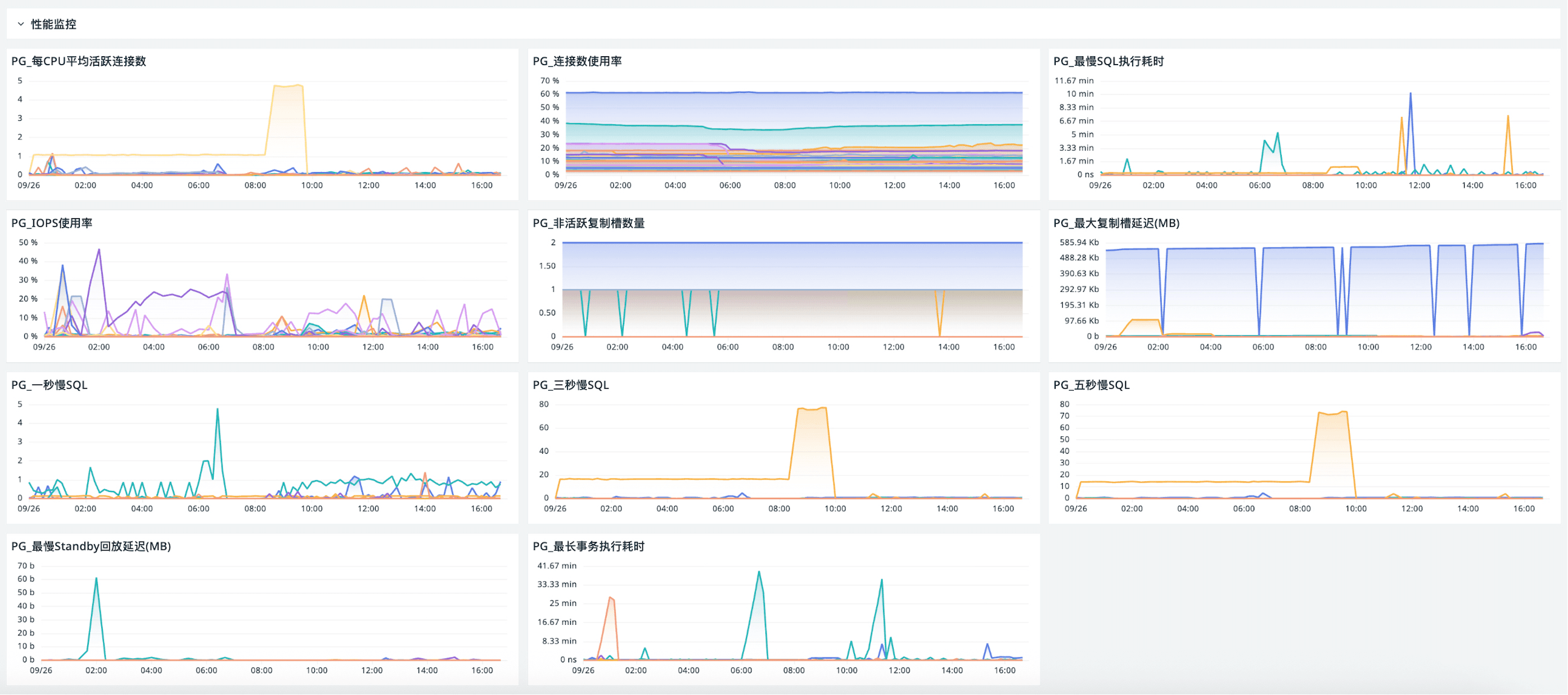Click tallest teal peak in 最长事务执行耗时 chart
Viewport: 1568px width, 695px height.
(x=759, y=572)
